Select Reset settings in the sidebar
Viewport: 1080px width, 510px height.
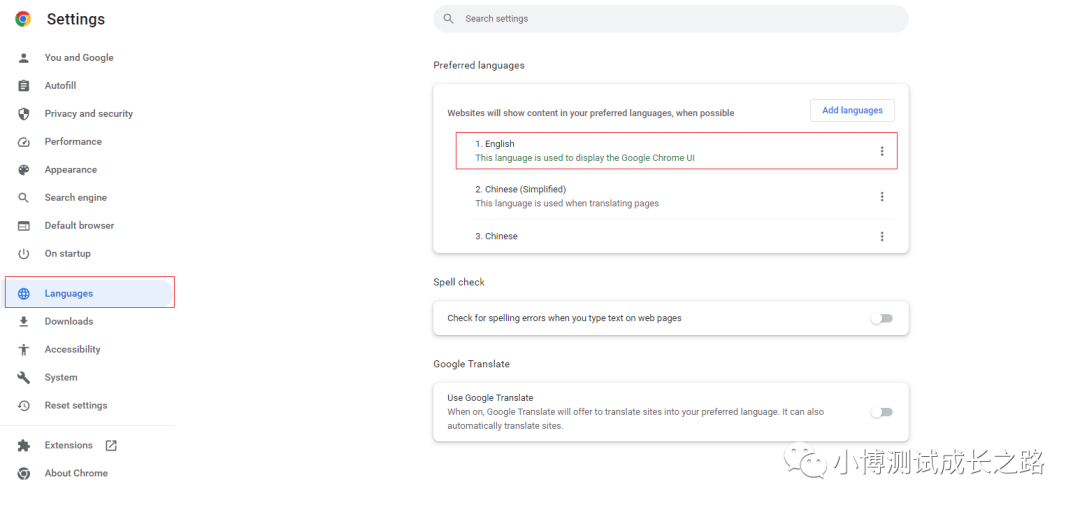[76, 406]
